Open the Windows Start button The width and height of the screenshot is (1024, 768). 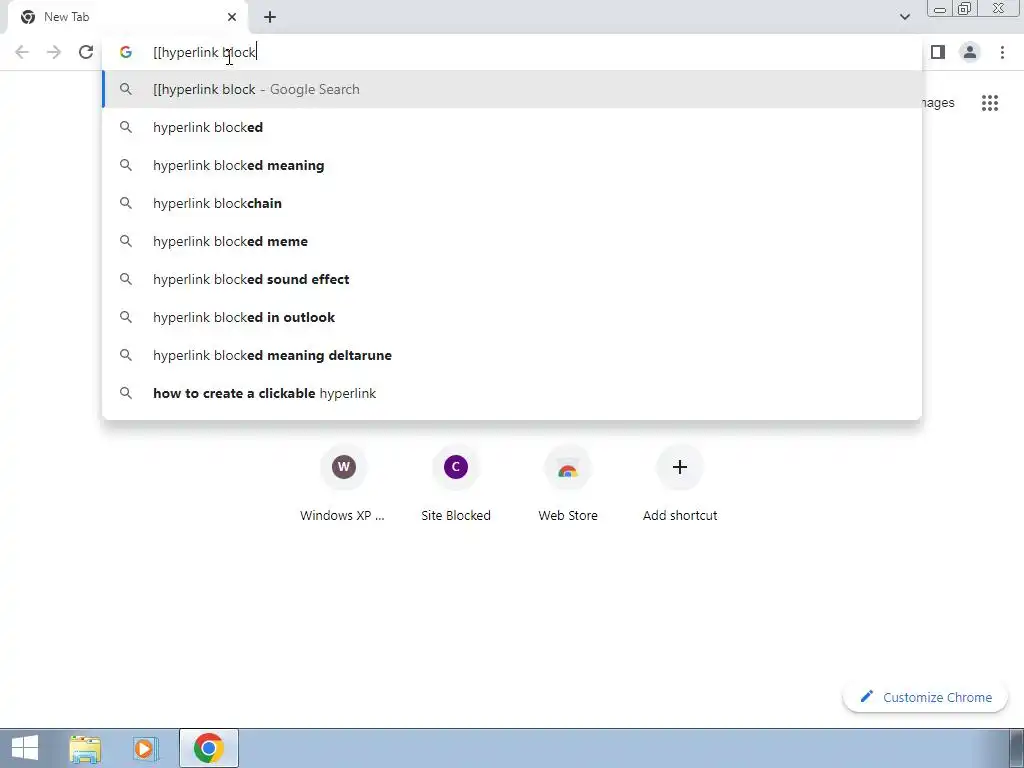(25, 748)
